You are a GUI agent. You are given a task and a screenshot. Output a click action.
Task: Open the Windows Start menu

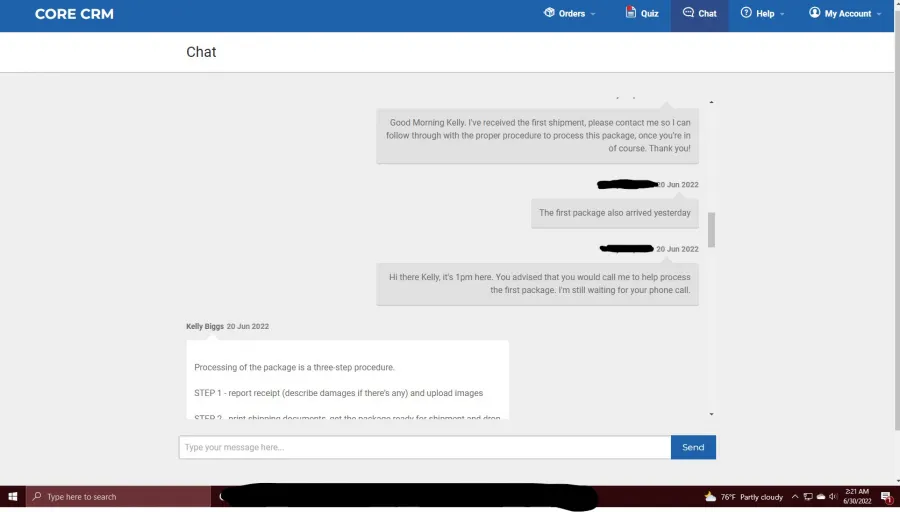[13, 497]
